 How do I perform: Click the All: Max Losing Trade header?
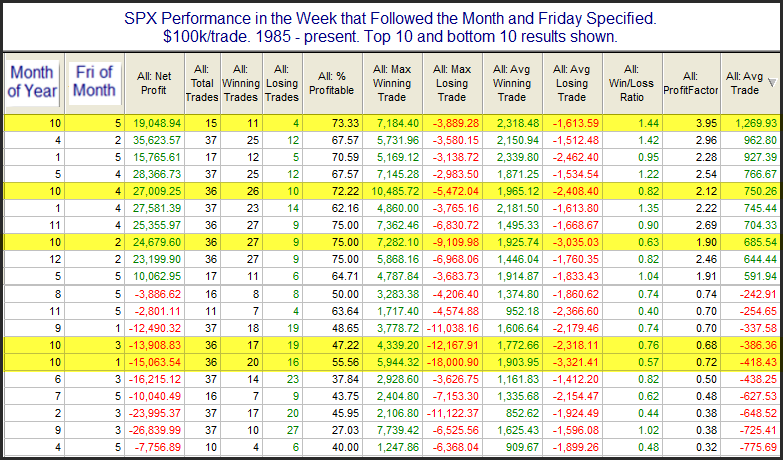click(x=452, y=83)
